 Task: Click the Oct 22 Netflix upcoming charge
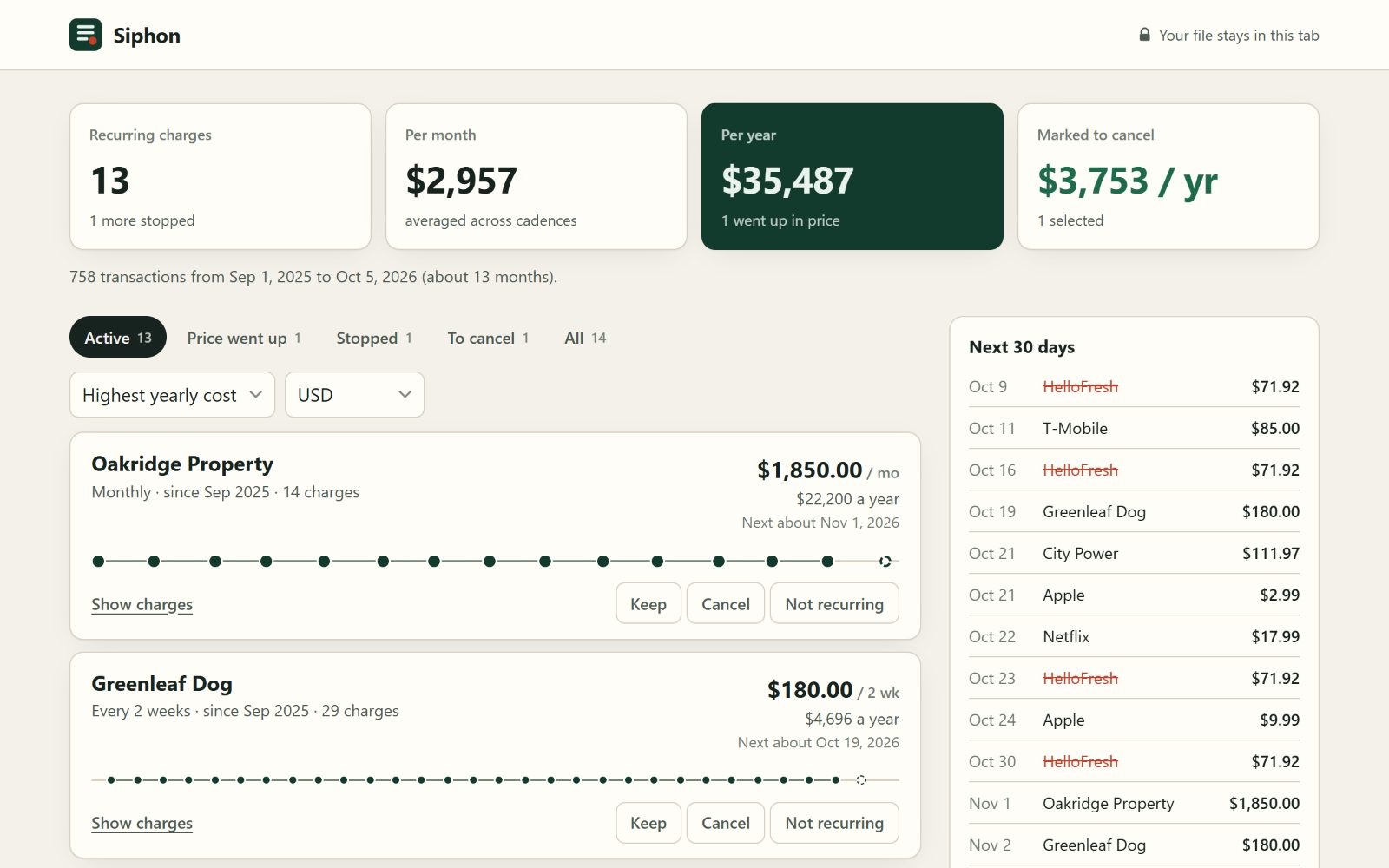(x=1134, y=636)
